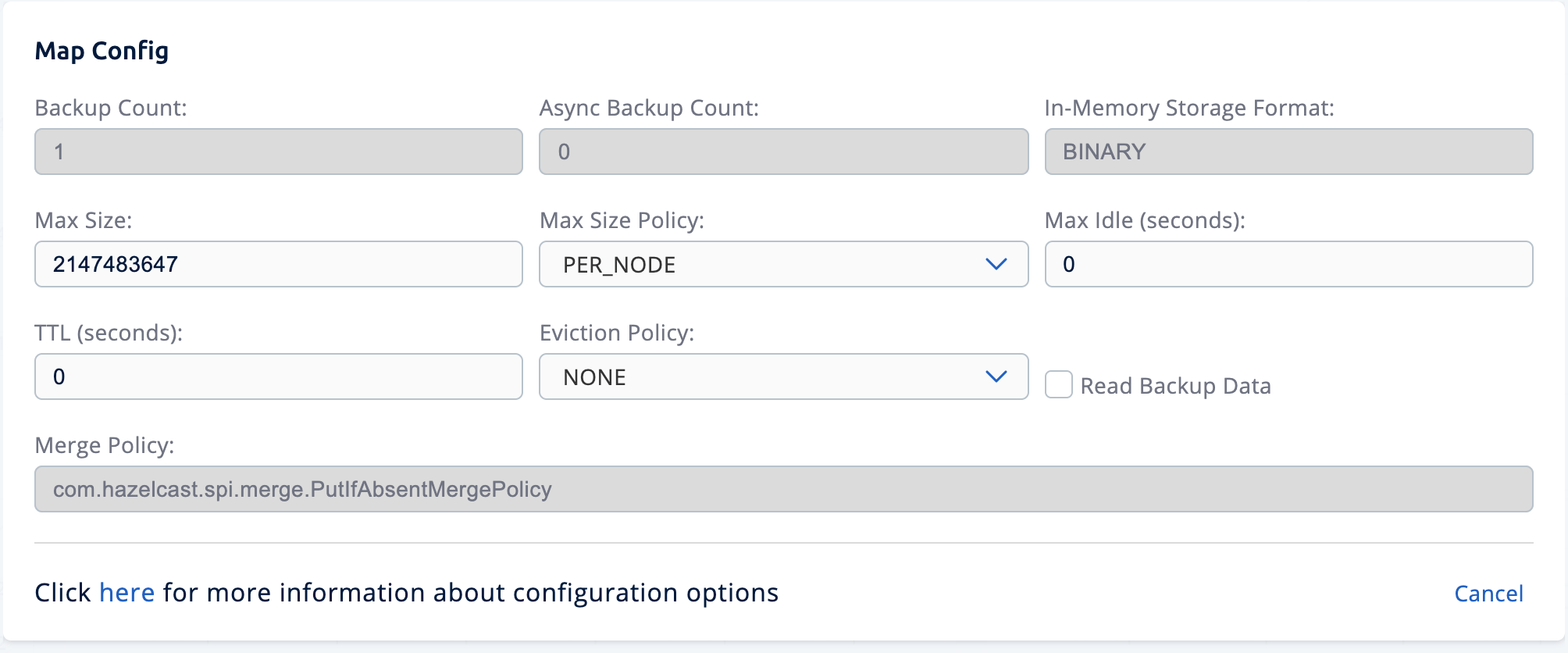The image size is (1568, 653).
Task: Click the Merge Policy PutIfAbsentMergePolicy field
Action: pyautogui.click(x=783, y=489)
